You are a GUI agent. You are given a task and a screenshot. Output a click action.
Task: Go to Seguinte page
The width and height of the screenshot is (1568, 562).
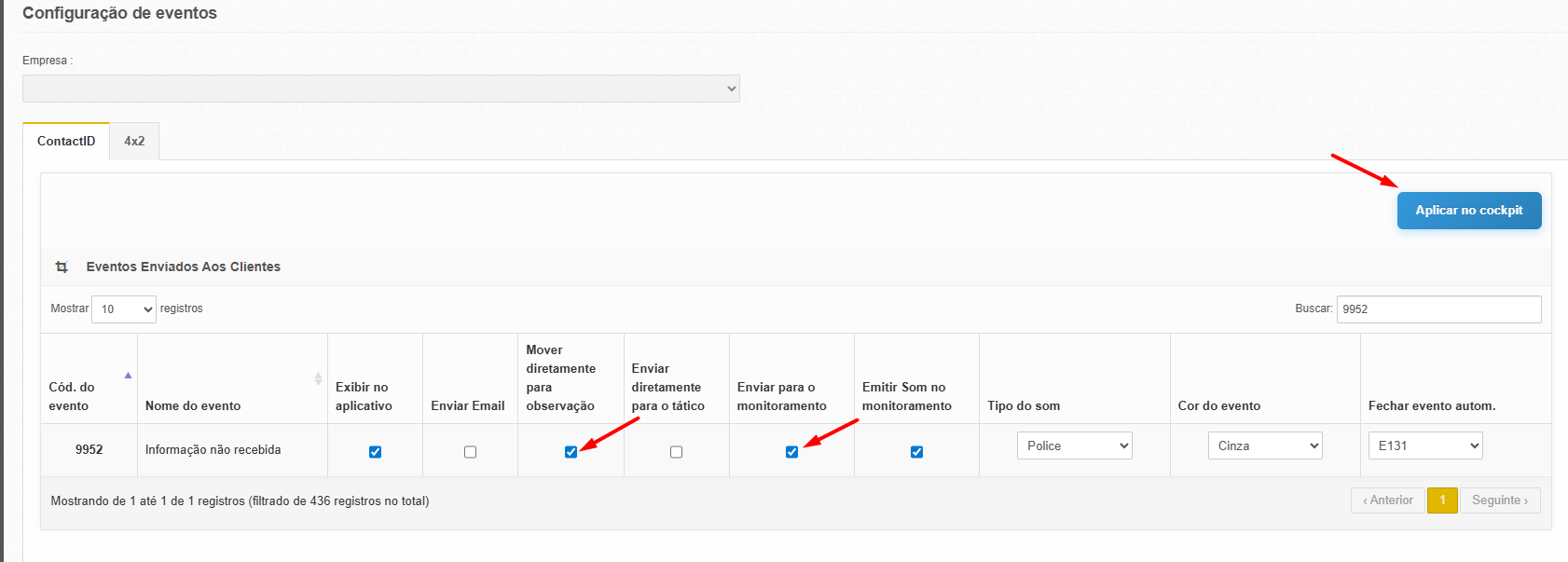[x=1499, y=500]
